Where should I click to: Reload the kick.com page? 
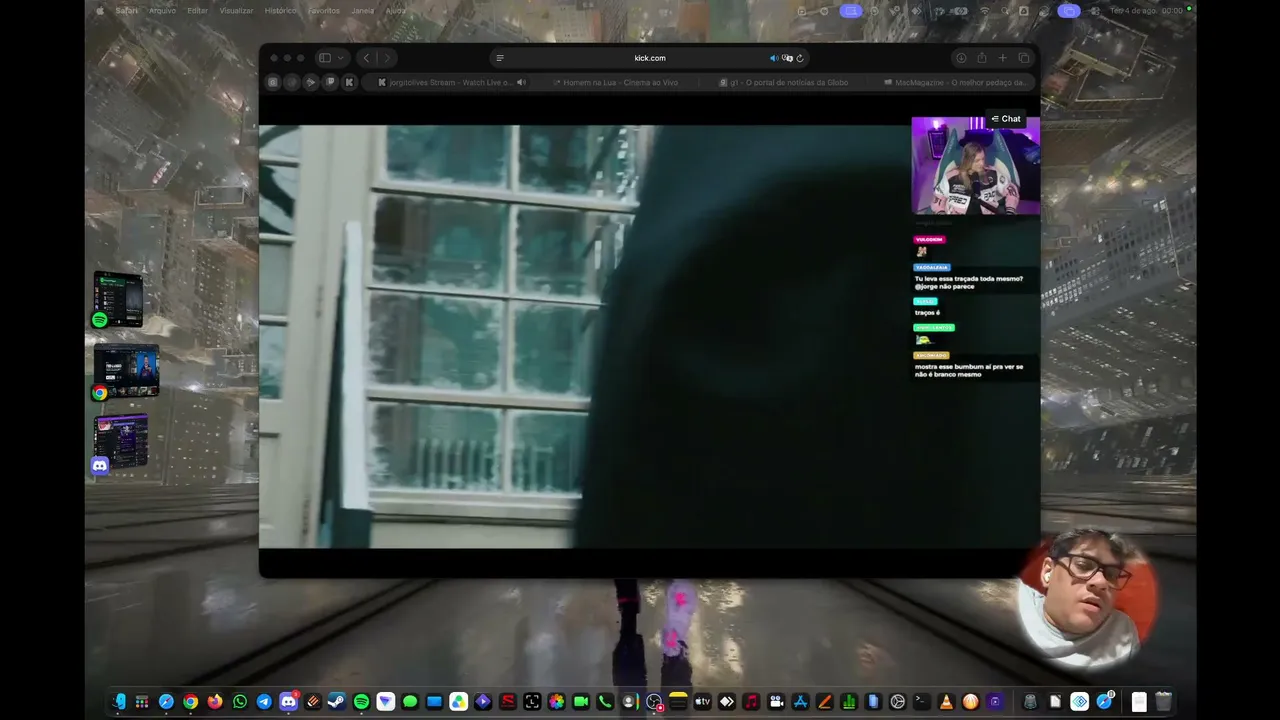tap(800, 58)
